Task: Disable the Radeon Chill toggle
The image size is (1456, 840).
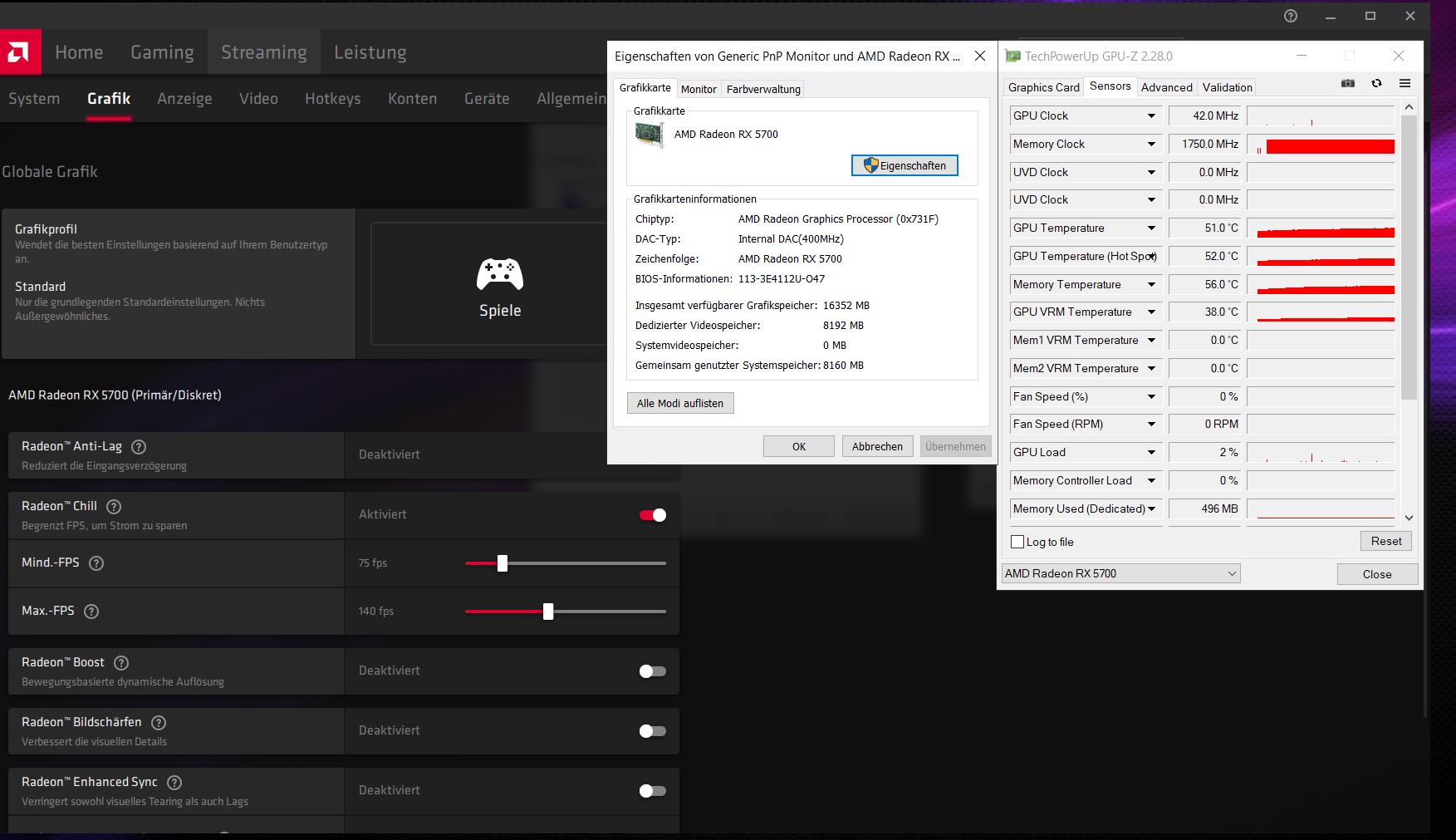Action: [653, 515]
